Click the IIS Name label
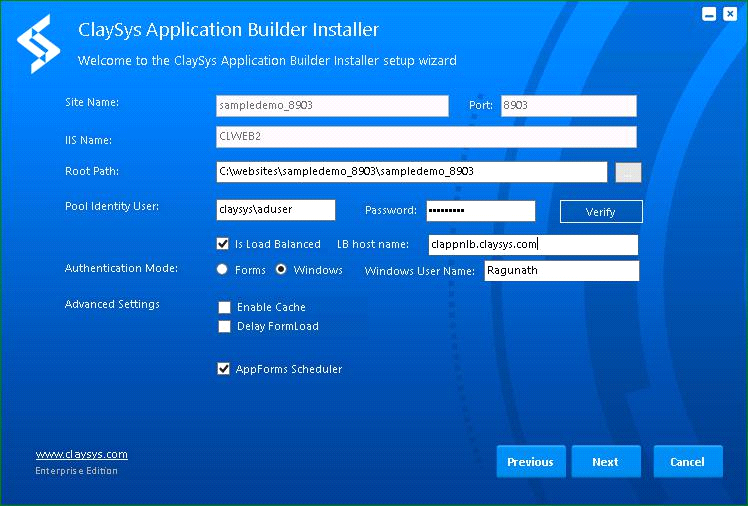Viewport: 748px width, 506px height. coord(88,140)
